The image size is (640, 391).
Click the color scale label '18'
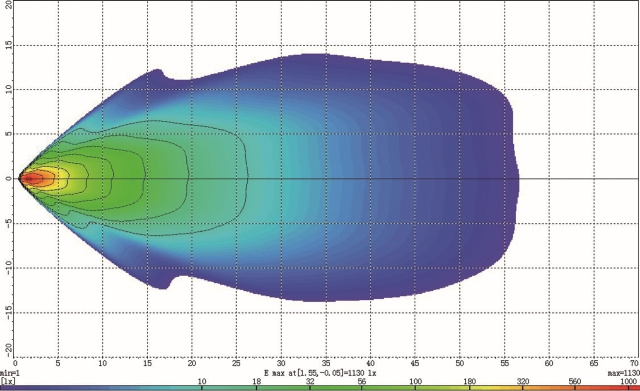[x=256, y=381]
